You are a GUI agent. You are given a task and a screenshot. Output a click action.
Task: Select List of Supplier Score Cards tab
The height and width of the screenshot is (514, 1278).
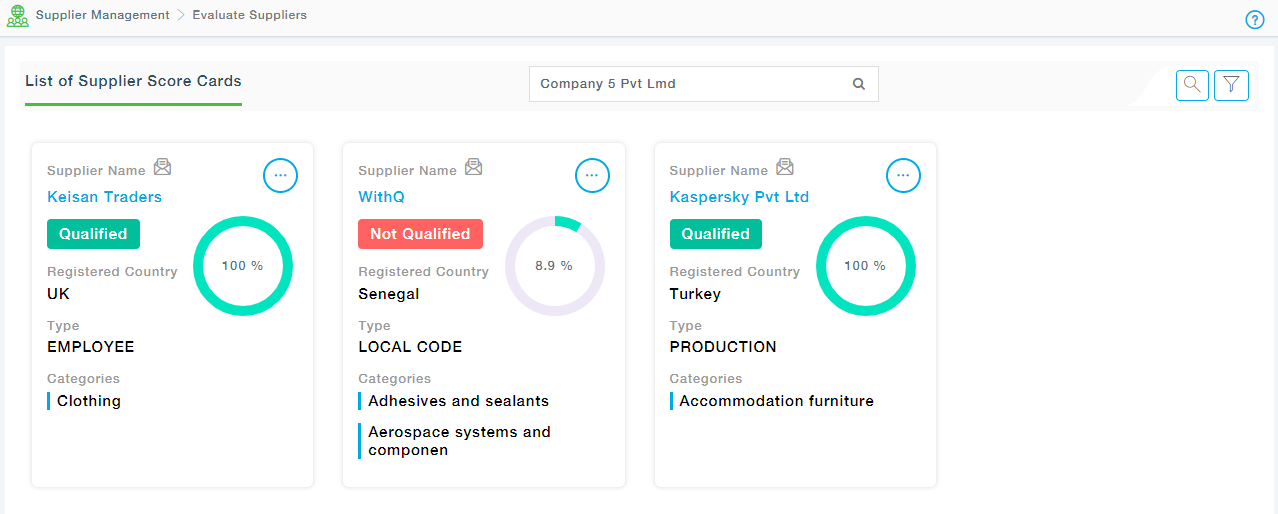[133, 82]
